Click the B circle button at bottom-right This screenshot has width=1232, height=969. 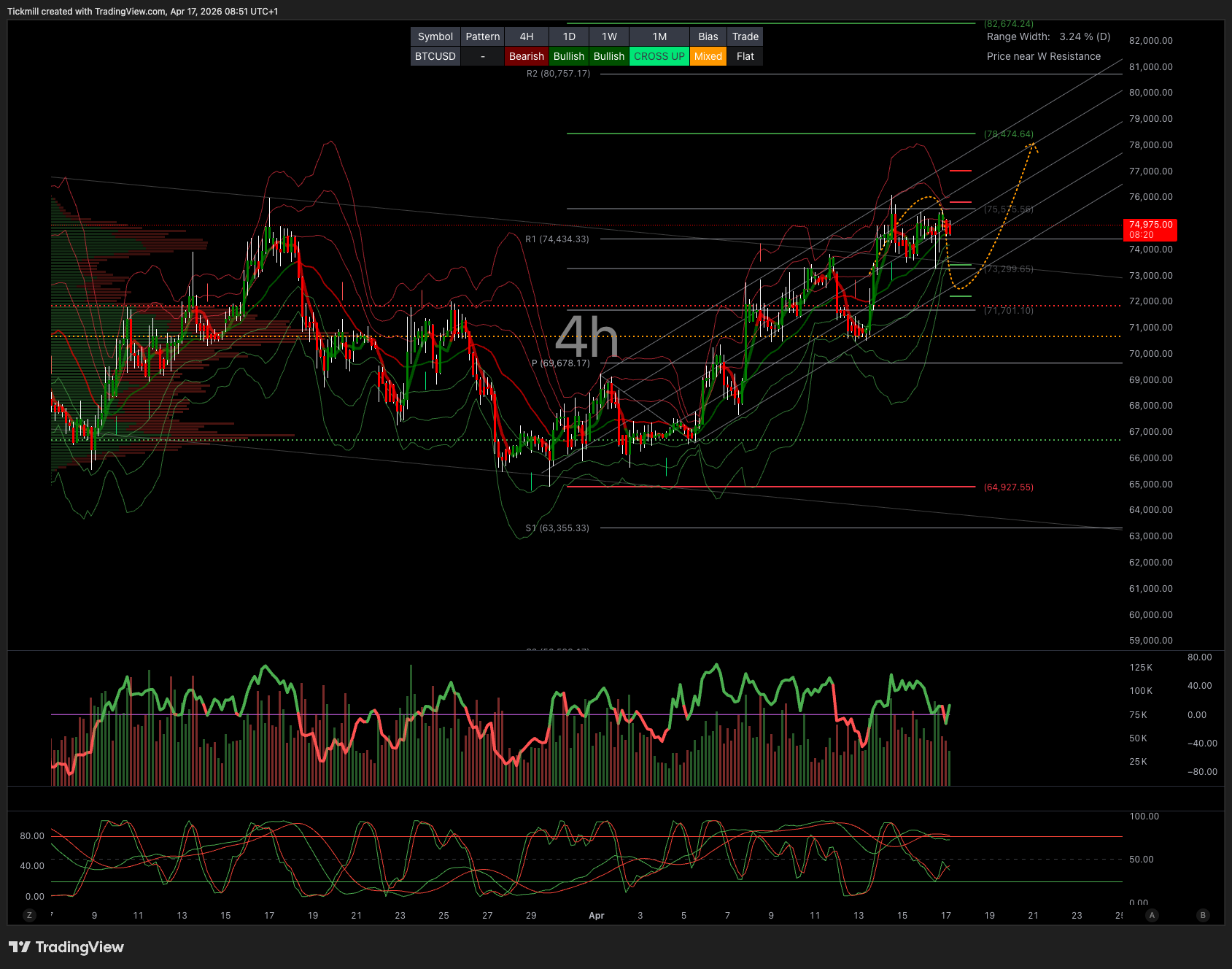click(x=1203, y=915)
